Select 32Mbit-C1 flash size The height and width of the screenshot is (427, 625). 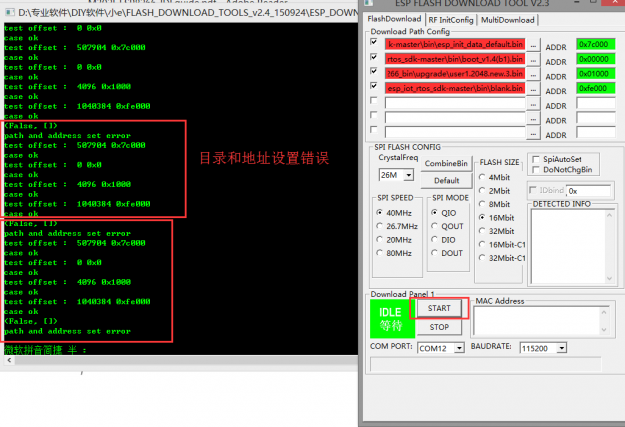click(502, 258)
